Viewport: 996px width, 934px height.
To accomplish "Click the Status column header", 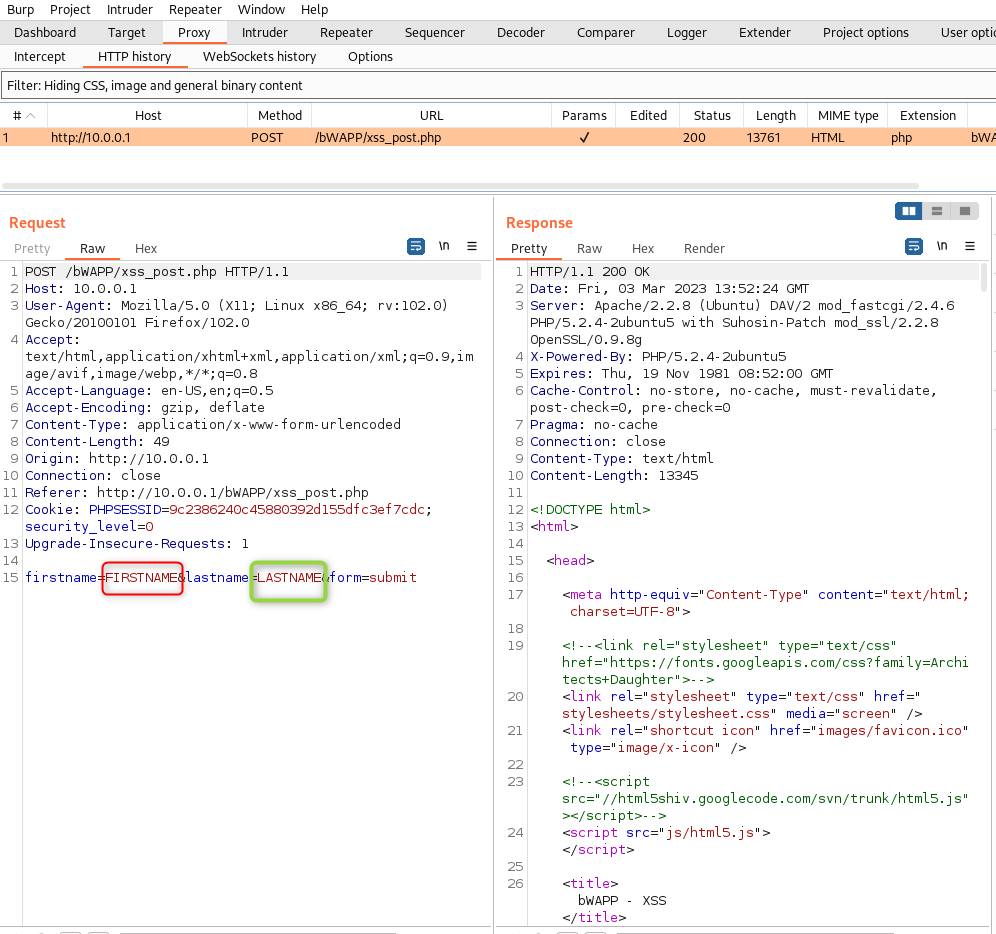I will click(x=712, y=115).
